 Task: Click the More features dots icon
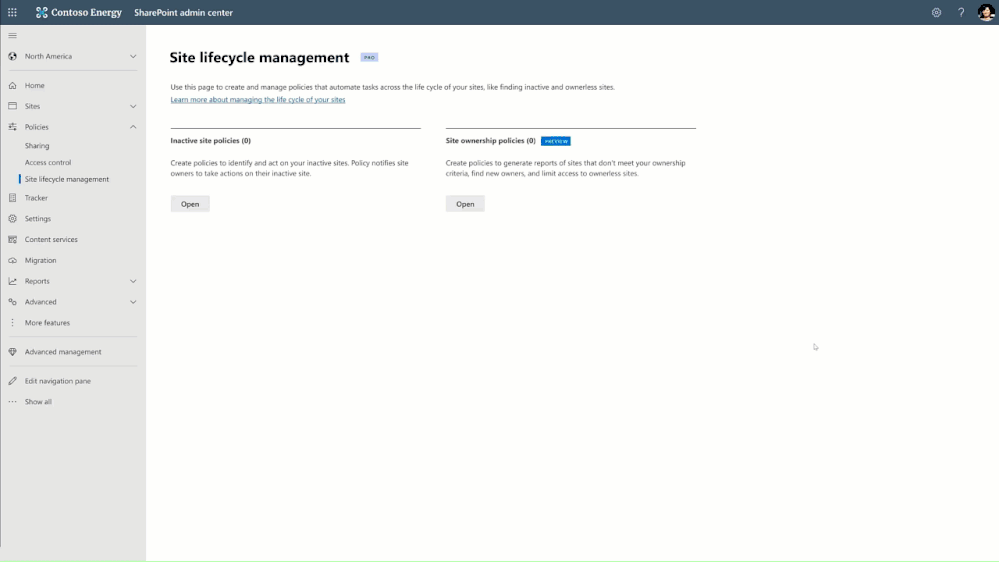click(12, 322)
